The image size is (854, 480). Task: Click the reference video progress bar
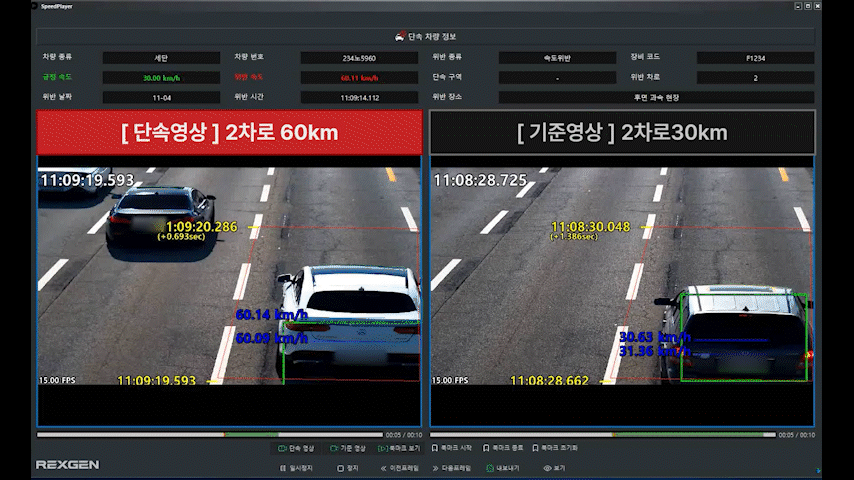click(x=602, y=435)
